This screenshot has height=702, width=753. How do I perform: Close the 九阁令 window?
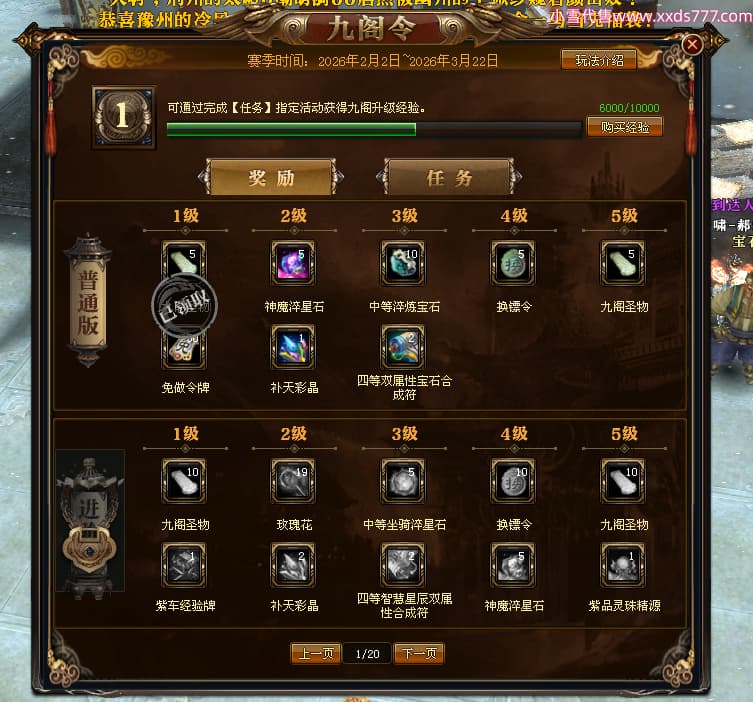[x=692, y=45]
